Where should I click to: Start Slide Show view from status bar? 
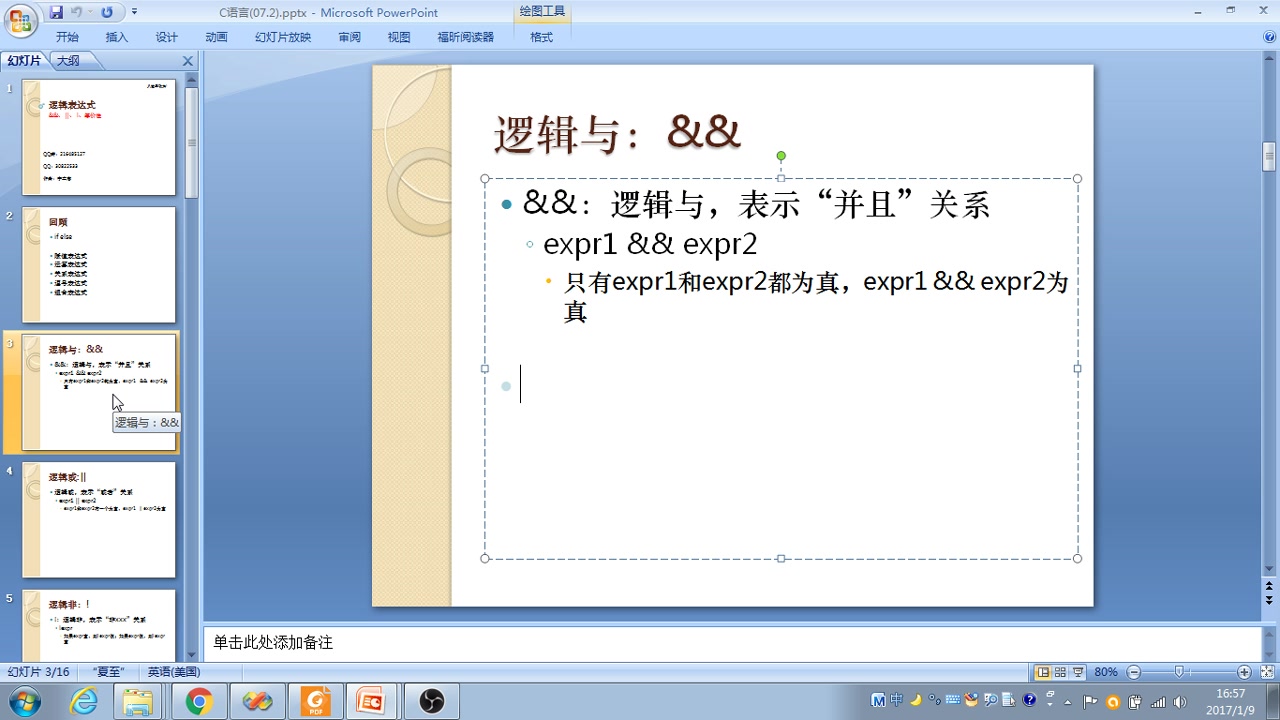click(x=1079, y=672)
